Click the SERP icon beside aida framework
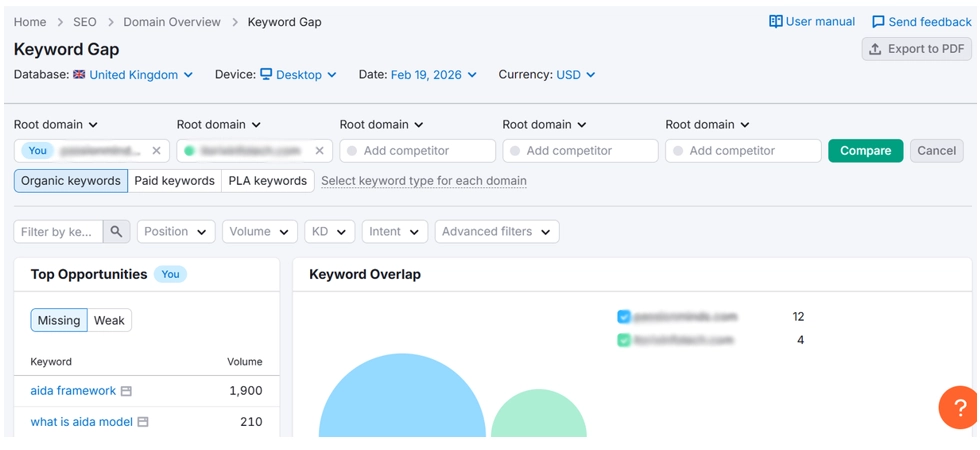 126,391
